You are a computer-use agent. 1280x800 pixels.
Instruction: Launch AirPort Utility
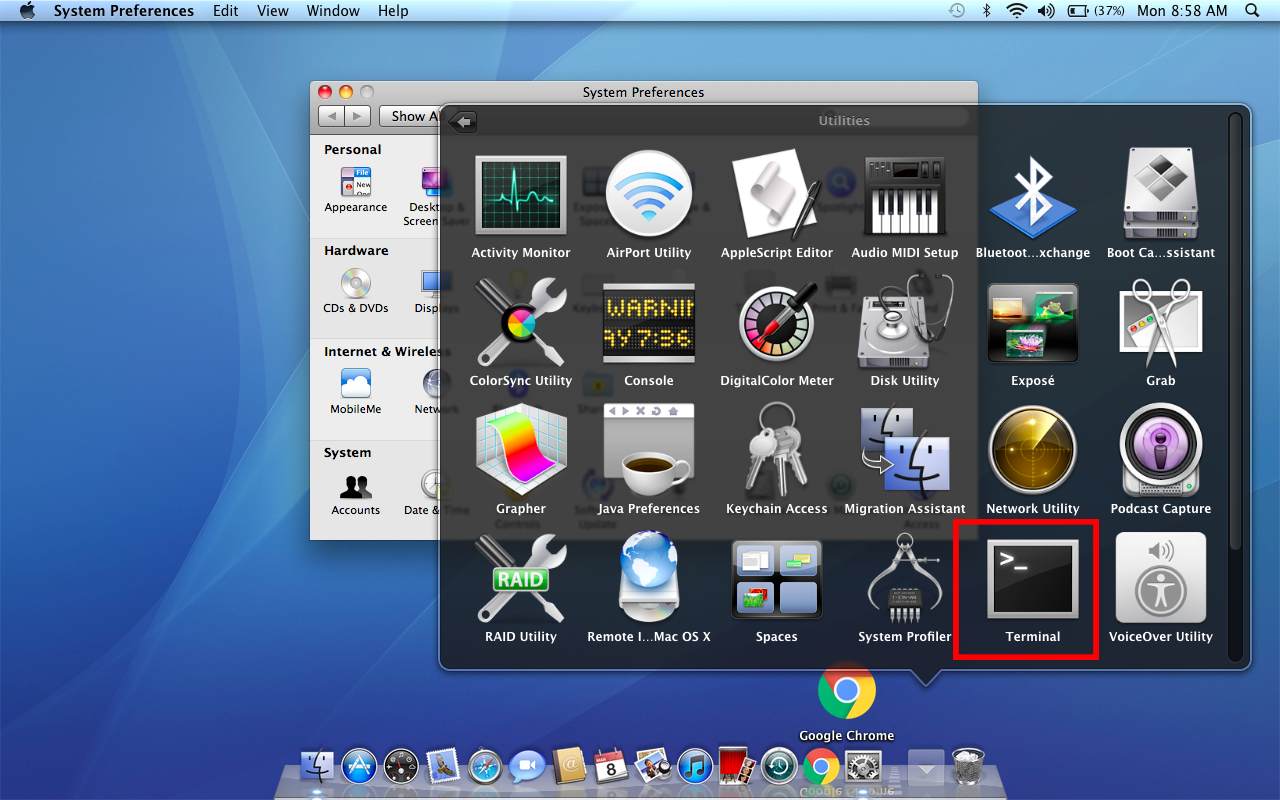[649, 207]
